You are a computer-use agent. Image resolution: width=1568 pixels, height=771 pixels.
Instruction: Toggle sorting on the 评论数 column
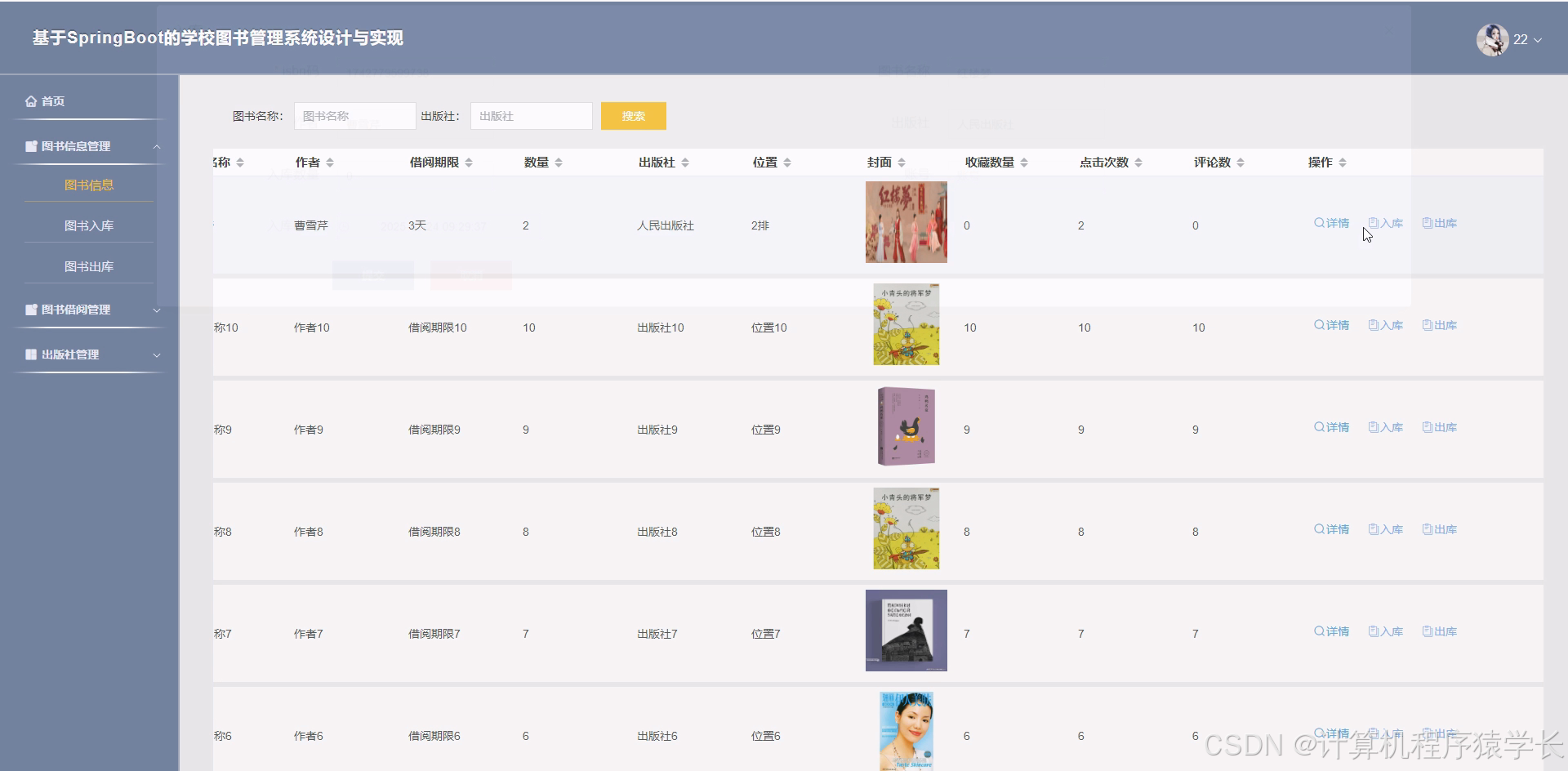(1241, 162)
